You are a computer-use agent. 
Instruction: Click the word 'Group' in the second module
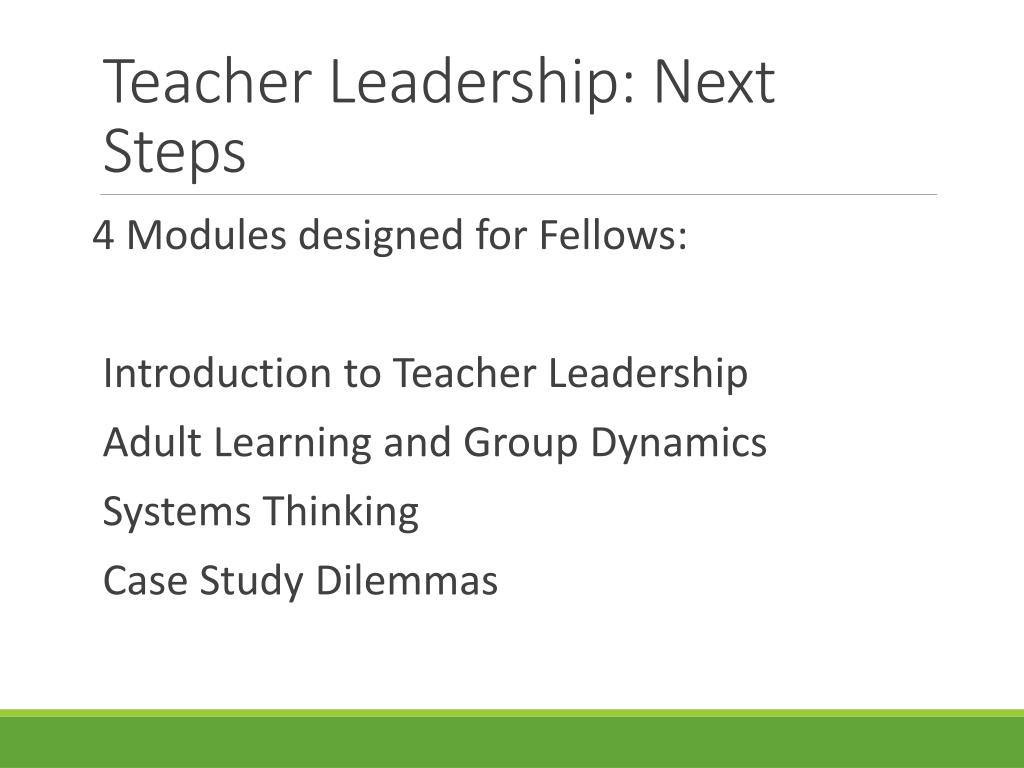click(x=520, y=443)
